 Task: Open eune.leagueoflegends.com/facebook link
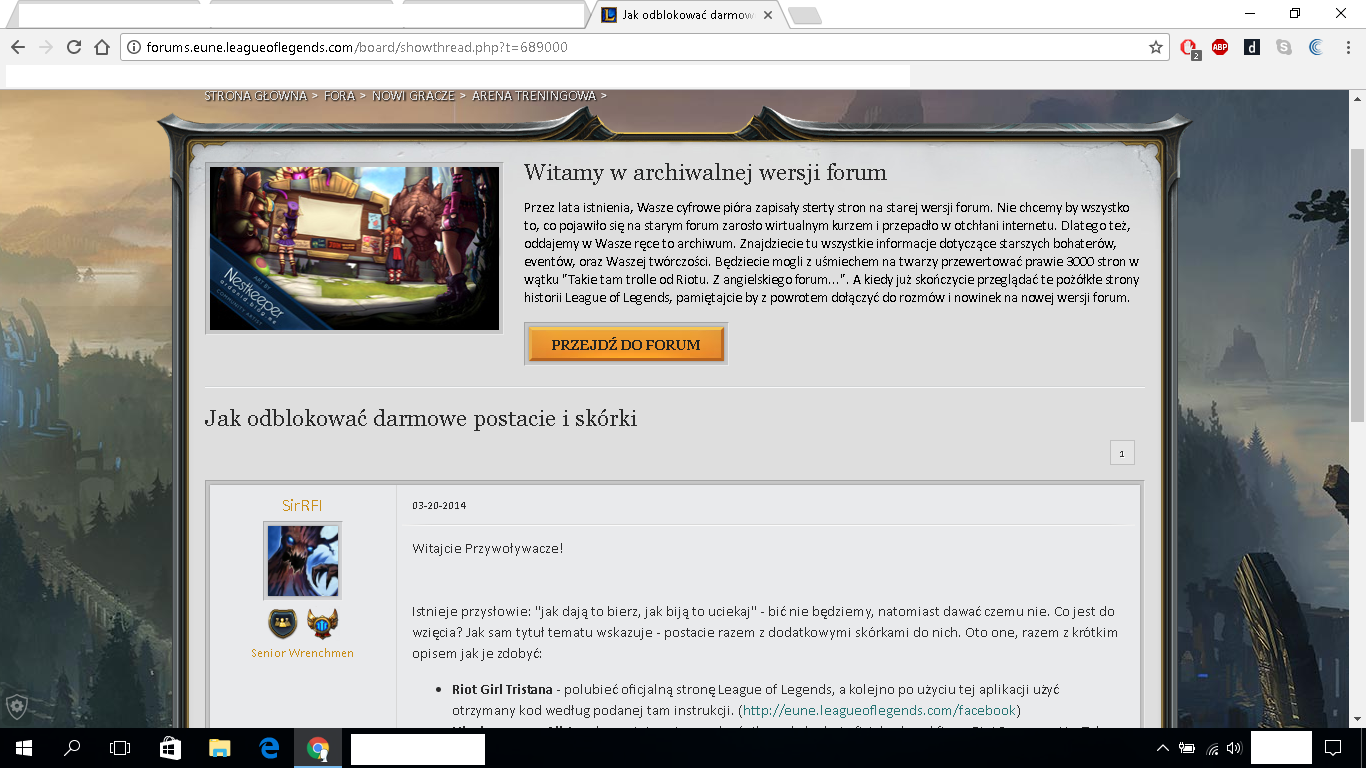879,710
